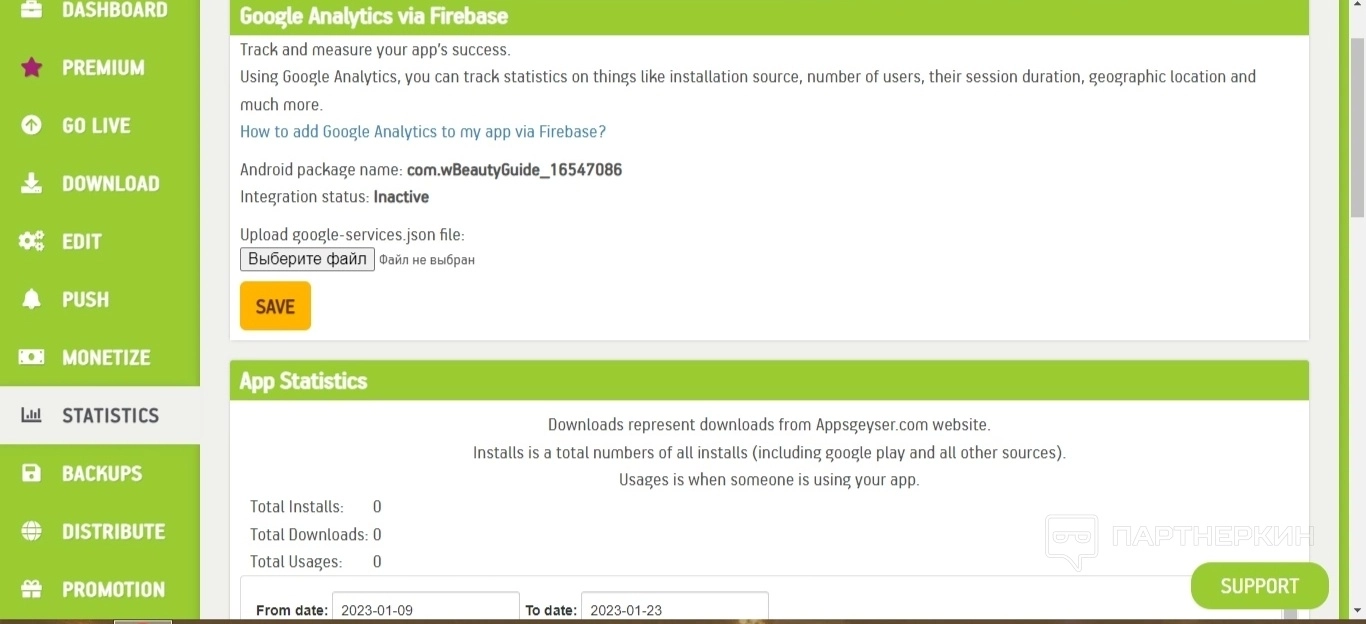The height and width of the screenshot is (624, 1366).
Task: Click the Distribute globe icon
Action: point(32,532)
